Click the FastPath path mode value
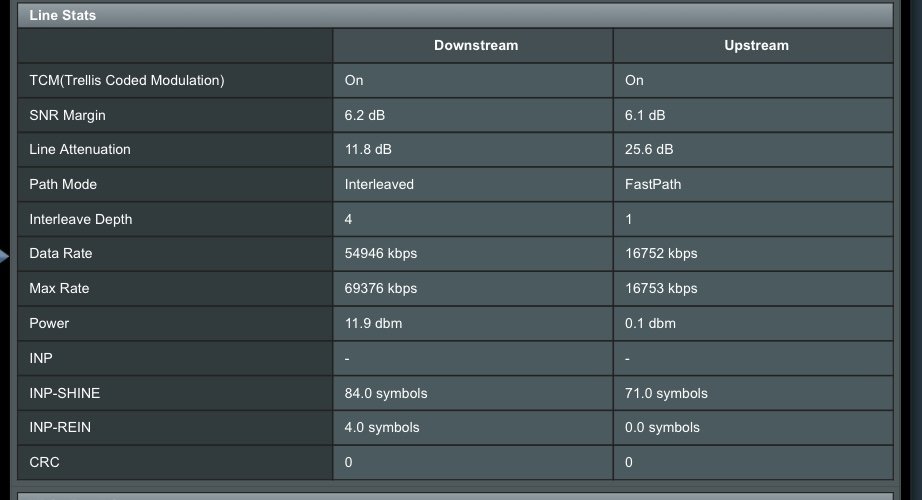922x500 pixels. [x=654, y=185]
